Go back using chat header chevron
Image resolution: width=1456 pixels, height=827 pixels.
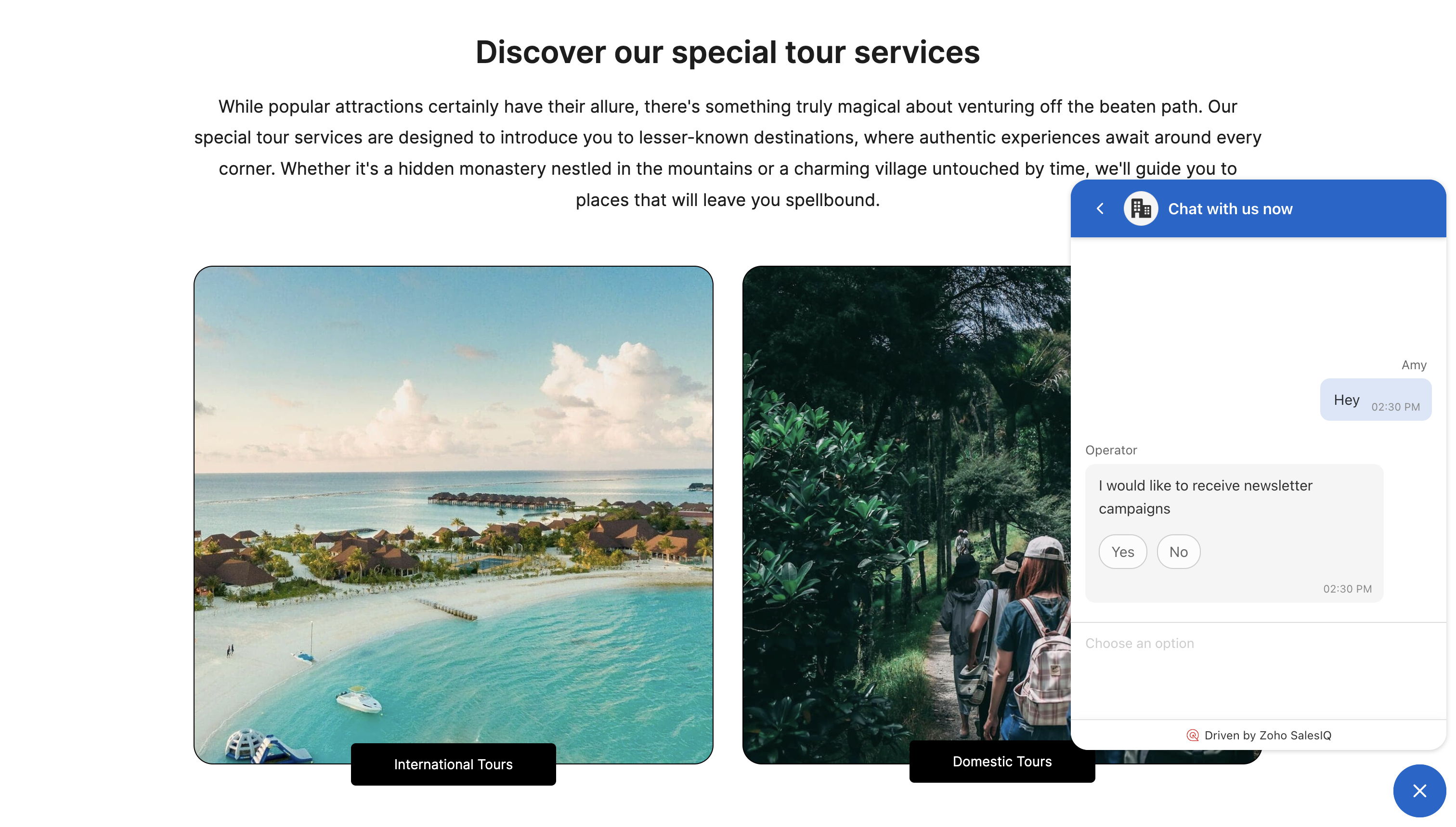1100,208
